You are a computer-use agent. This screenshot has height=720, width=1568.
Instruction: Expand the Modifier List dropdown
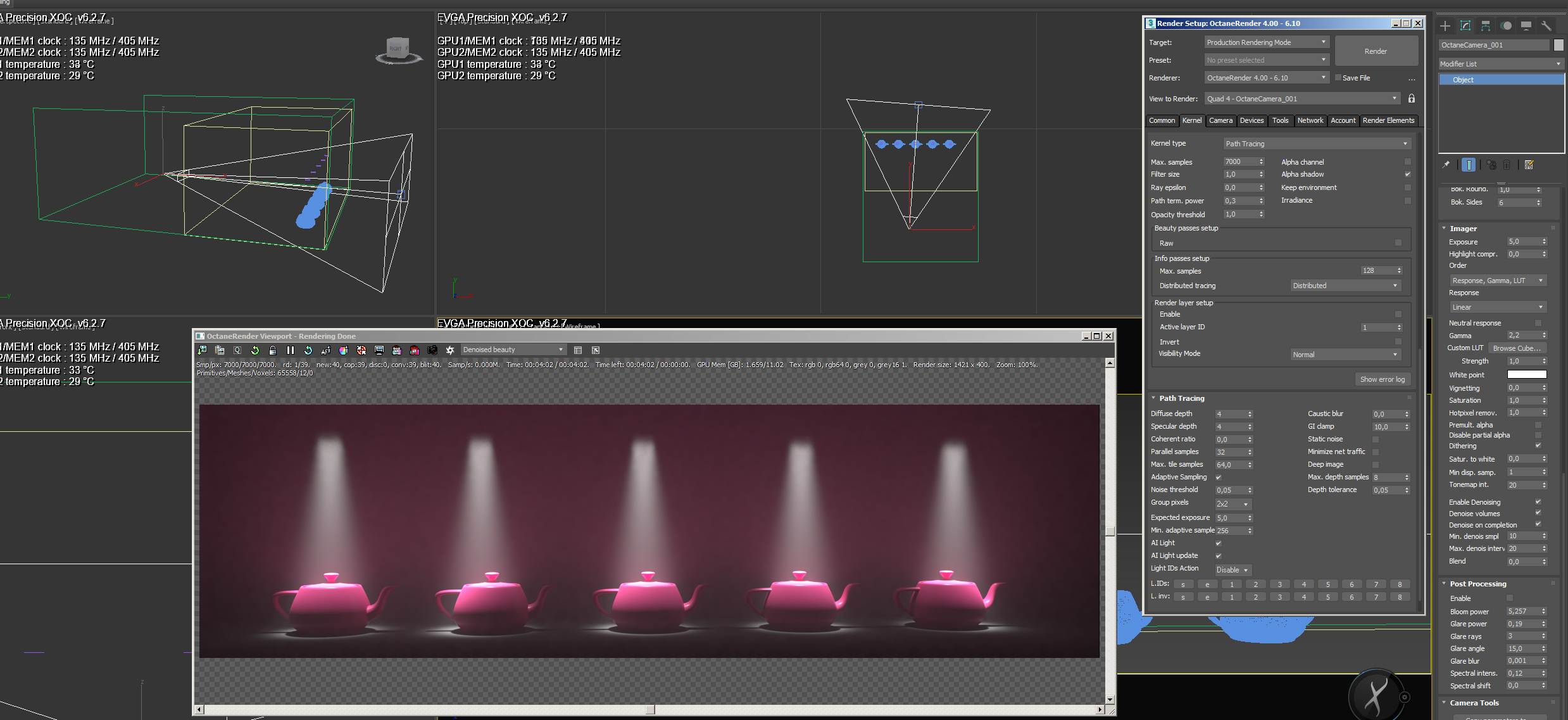pos(1500,64)
